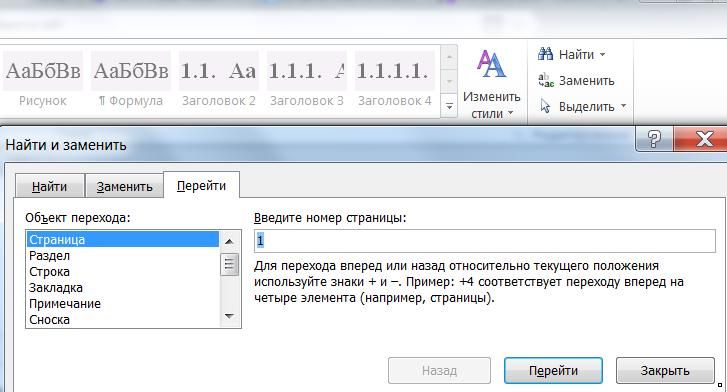Select Закладка in the object list
Screen dimensions: 727x392
pos(122,288)
